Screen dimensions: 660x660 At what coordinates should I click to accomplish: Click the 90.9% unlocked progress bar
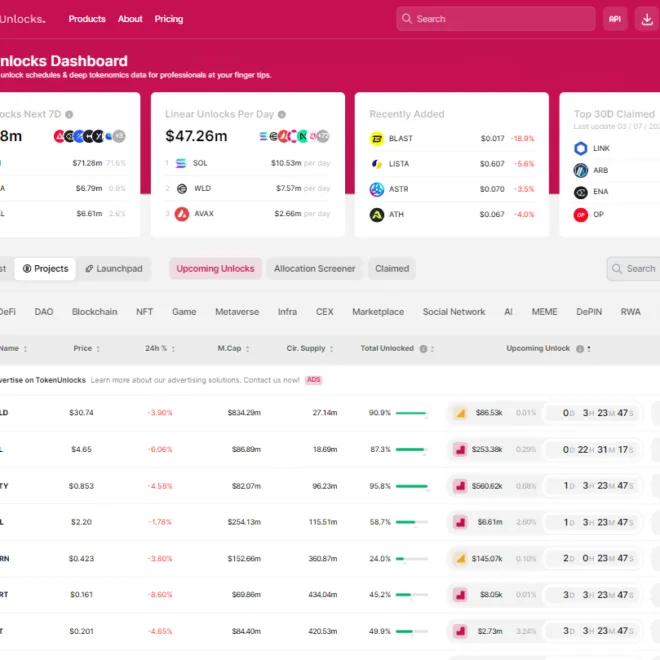[412, 413]
